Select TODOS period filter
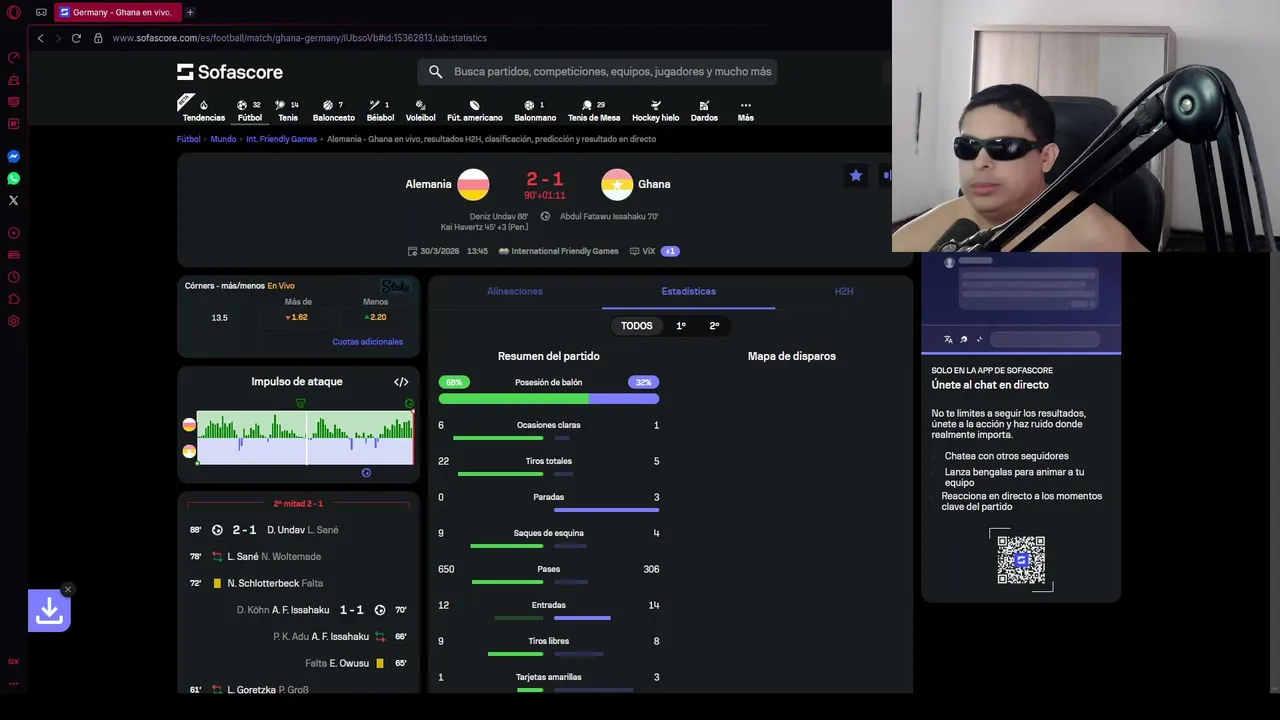This screenshot has height=720, width=1280. tap(636, 326)
